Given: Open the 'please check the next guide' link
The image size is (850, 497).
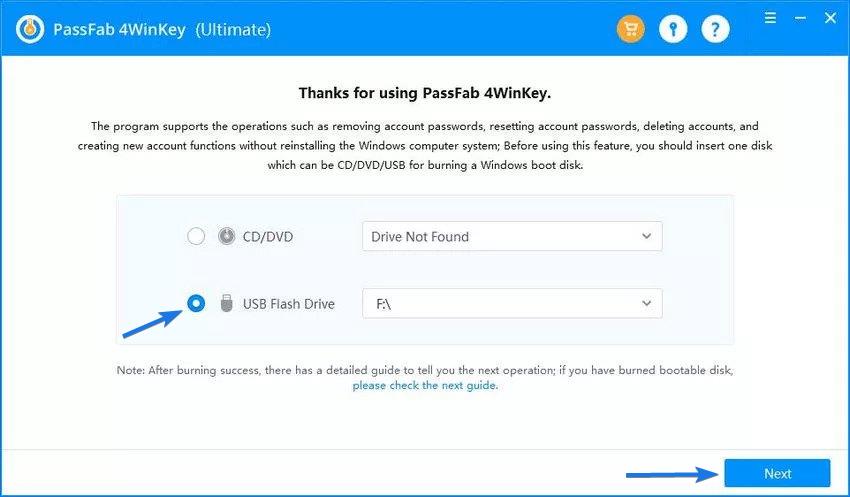Looking at the screenshot, I should tap(425, 385).
